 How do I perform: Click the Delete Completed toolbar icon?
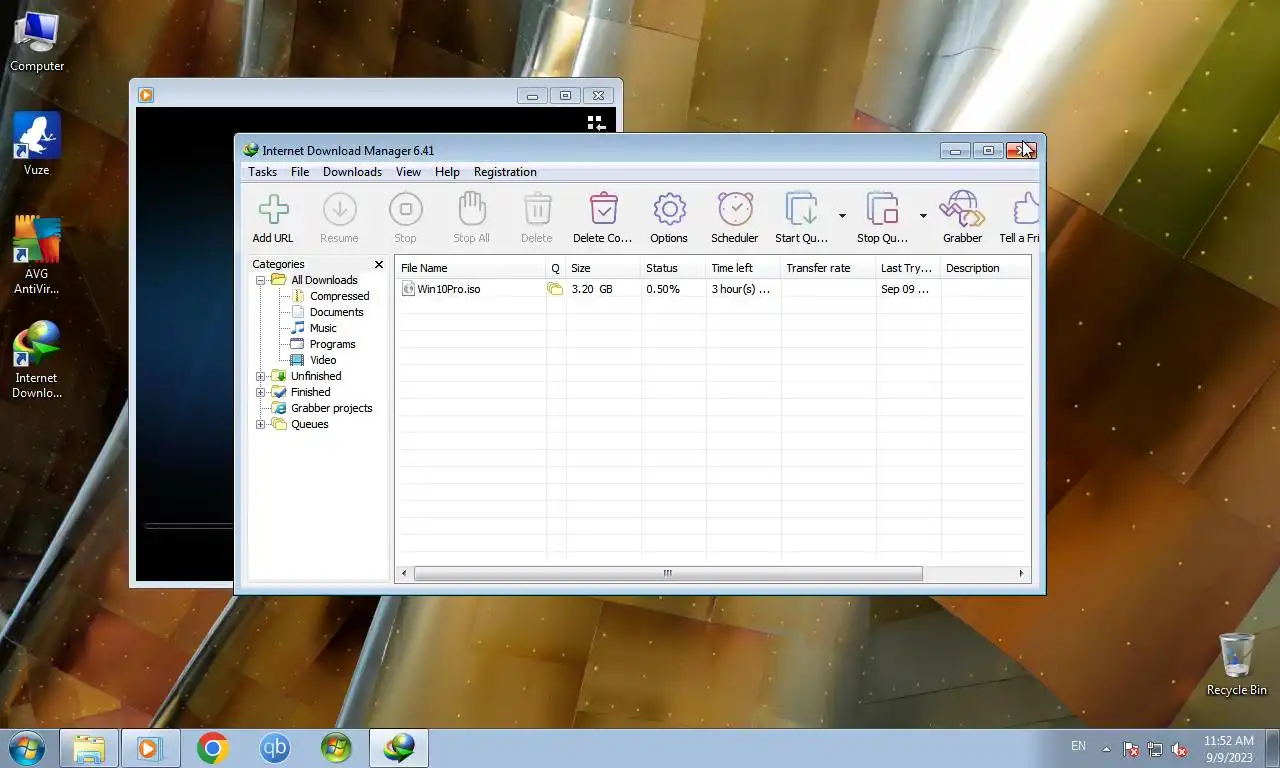(603, 209)
